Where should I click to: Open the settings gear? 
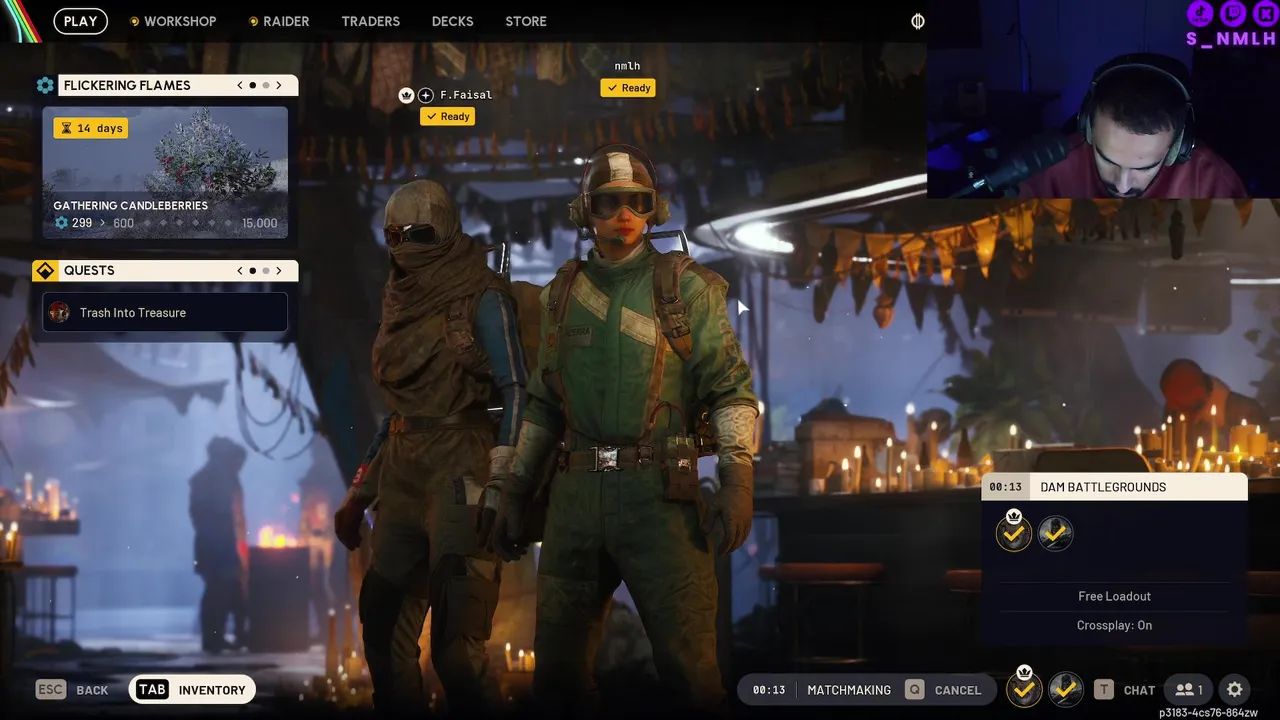[x=1235, y=689]
